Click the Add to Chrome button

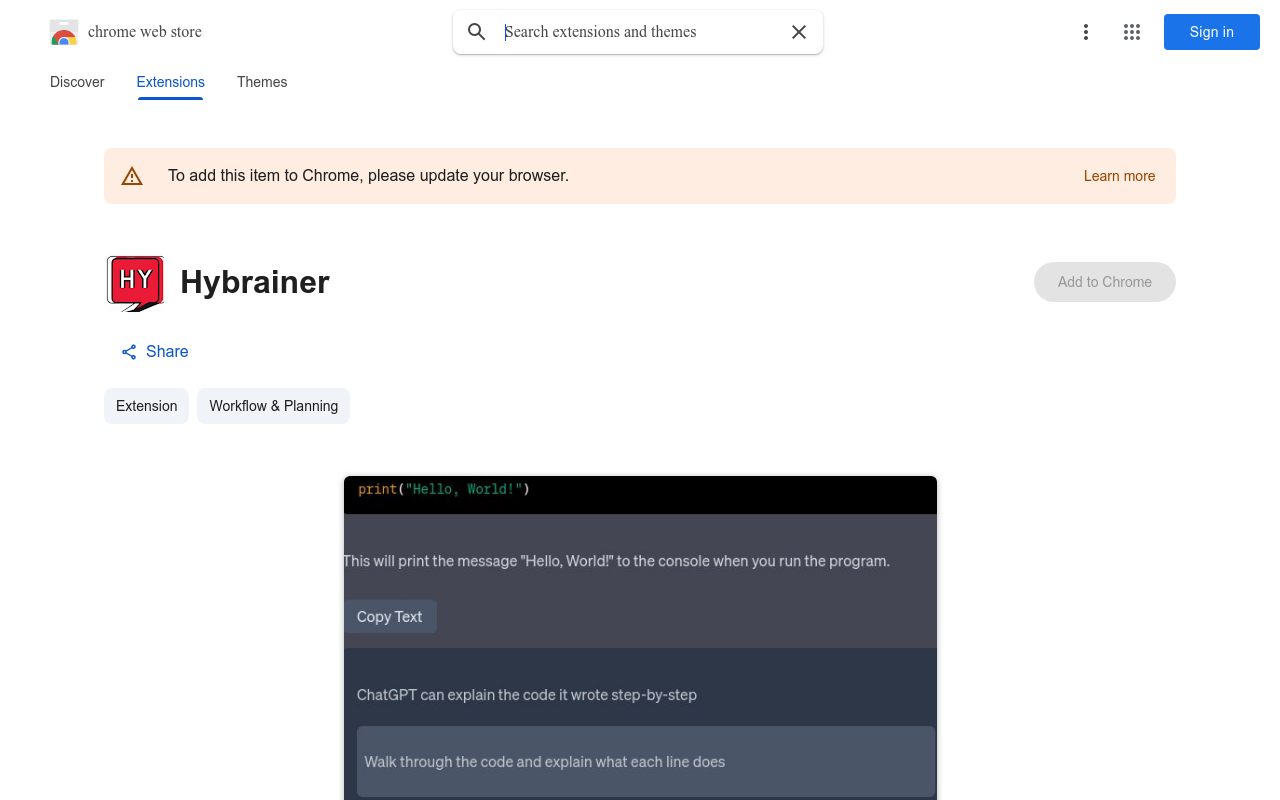pyautogui.click(x=1104, y=282)
